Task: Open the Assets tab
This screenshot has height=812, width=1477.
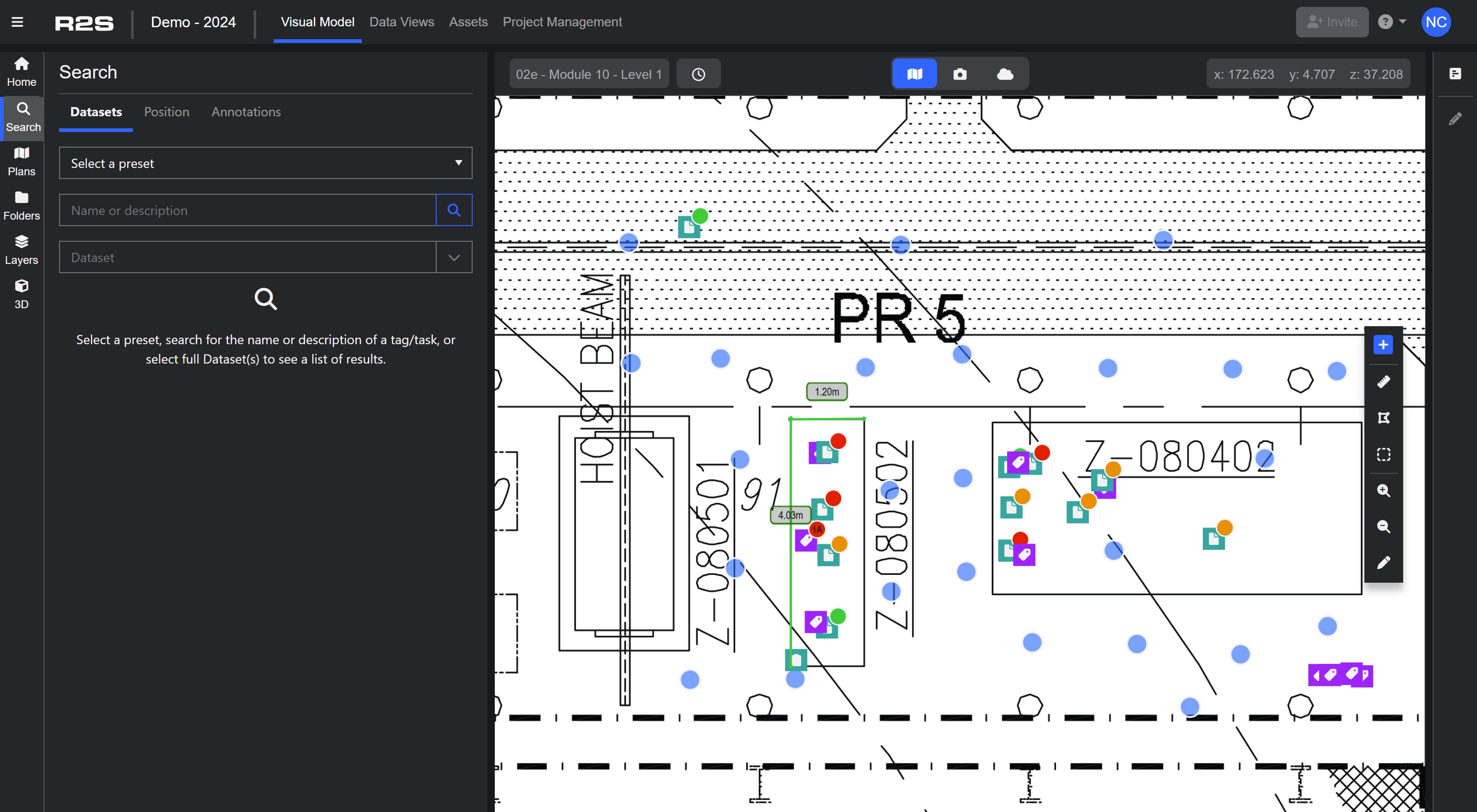Action: pyautogui.click(x=468, y=22)
